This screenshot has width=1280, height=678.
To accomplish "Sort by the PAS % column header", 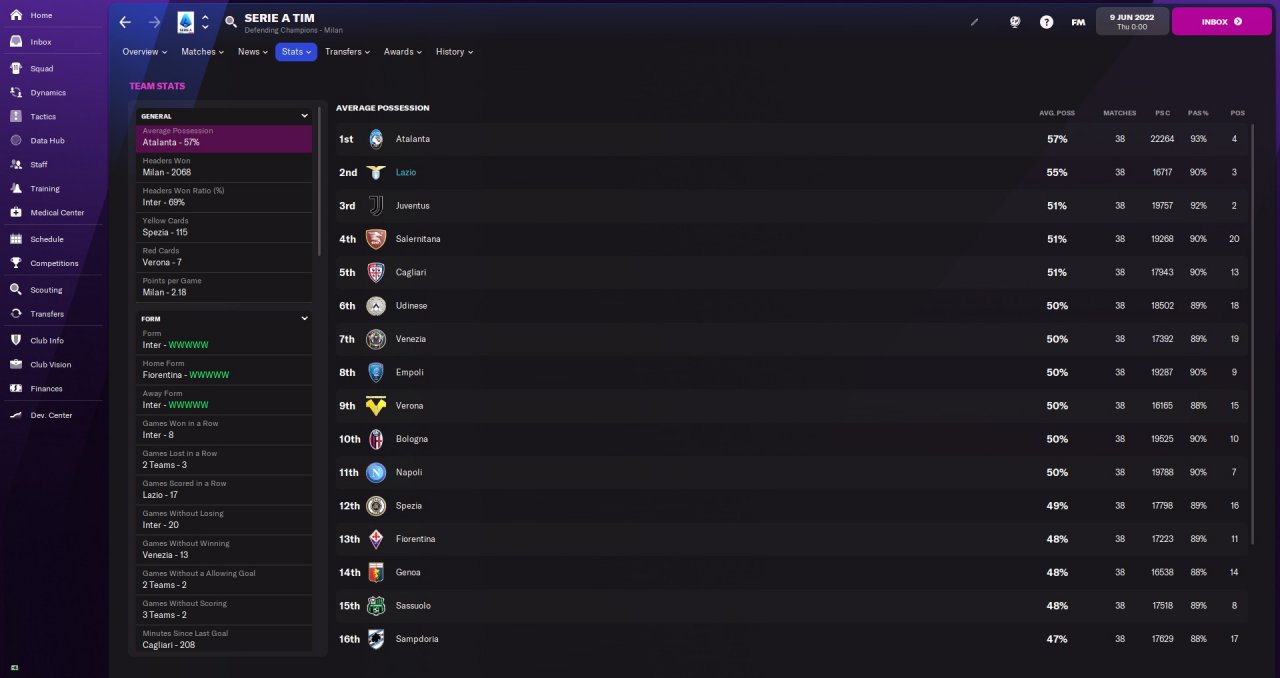I will point(1198,113).
